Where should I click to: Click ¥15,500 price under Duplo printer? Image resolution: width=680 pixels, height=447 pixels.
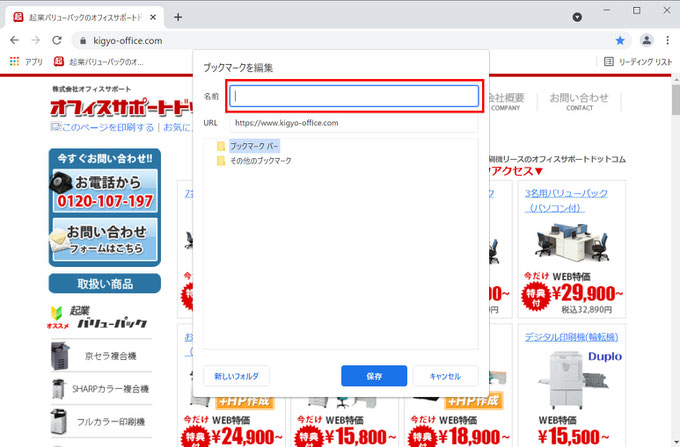click(573, 436)
